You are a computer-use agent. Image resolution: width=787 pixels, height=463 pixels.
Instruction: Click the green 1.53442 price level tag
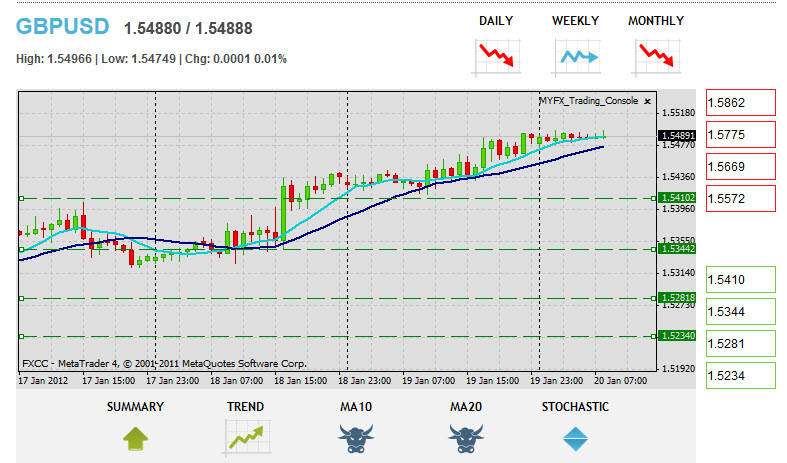677,249
